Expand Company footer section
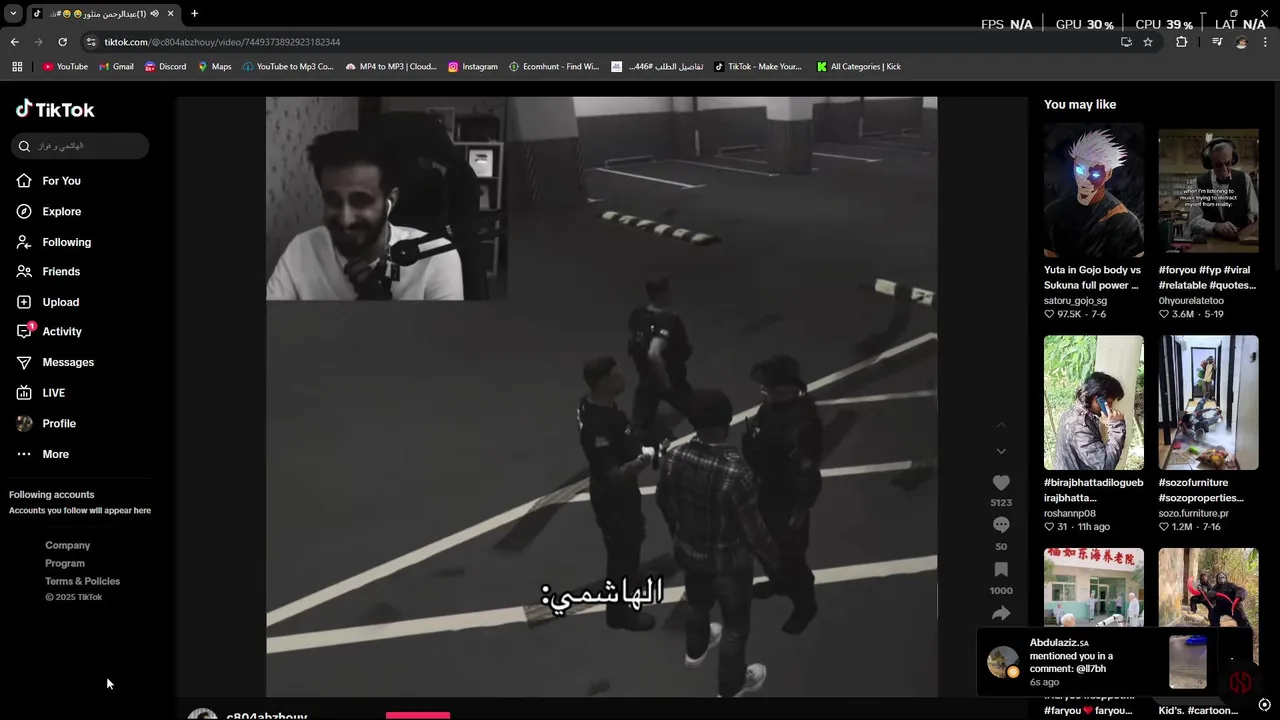The width and height of the screenshot is (1280, 720). (x=67, y=545)
